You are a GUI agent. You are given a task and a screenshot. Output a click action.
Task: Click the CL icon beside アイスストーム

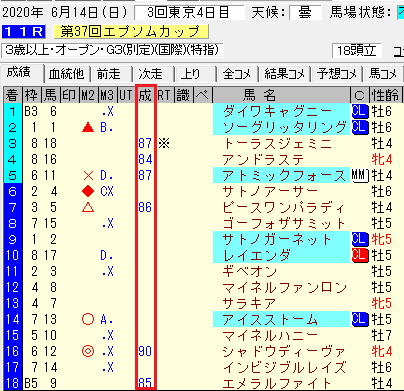point(360,319)
